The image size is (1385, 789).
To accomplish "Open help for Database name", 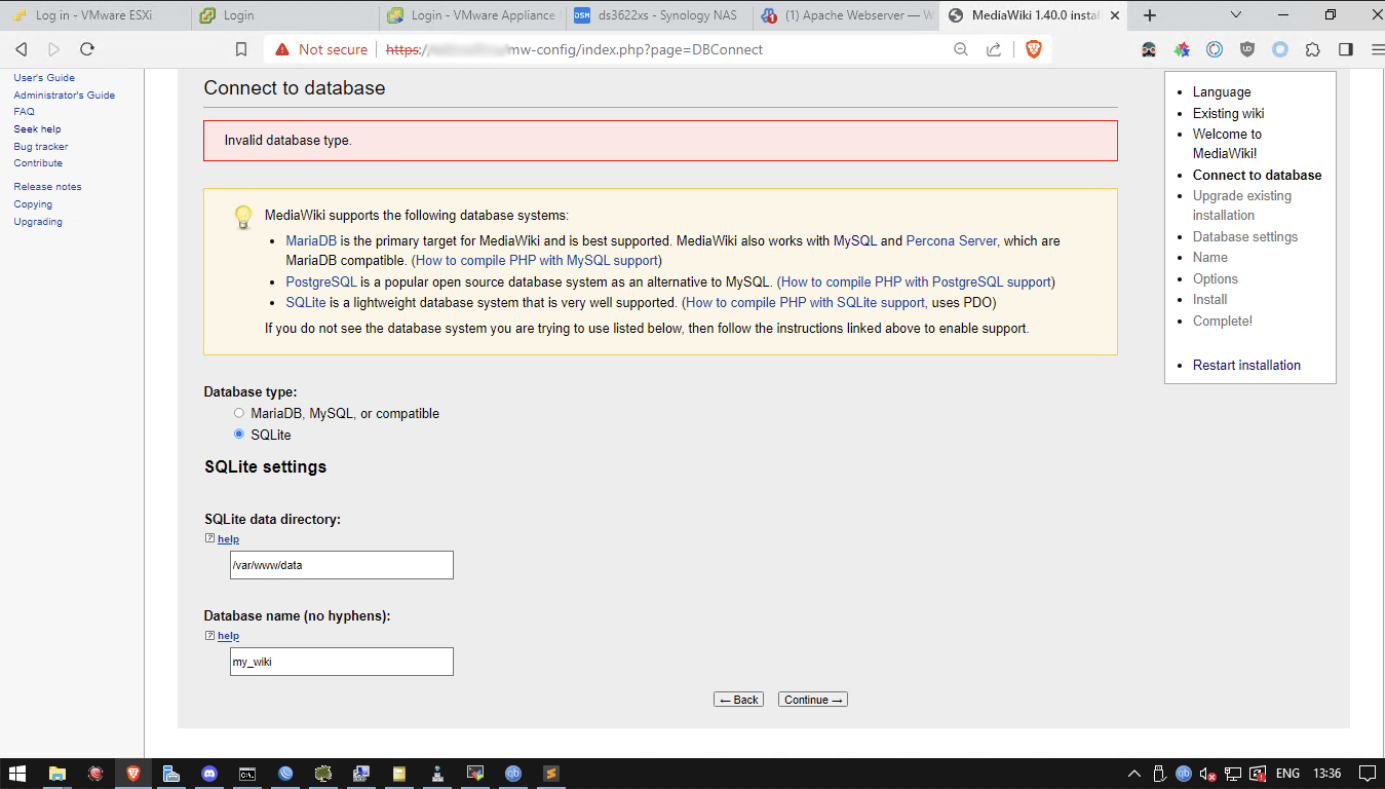I will (x=228, y=636).
